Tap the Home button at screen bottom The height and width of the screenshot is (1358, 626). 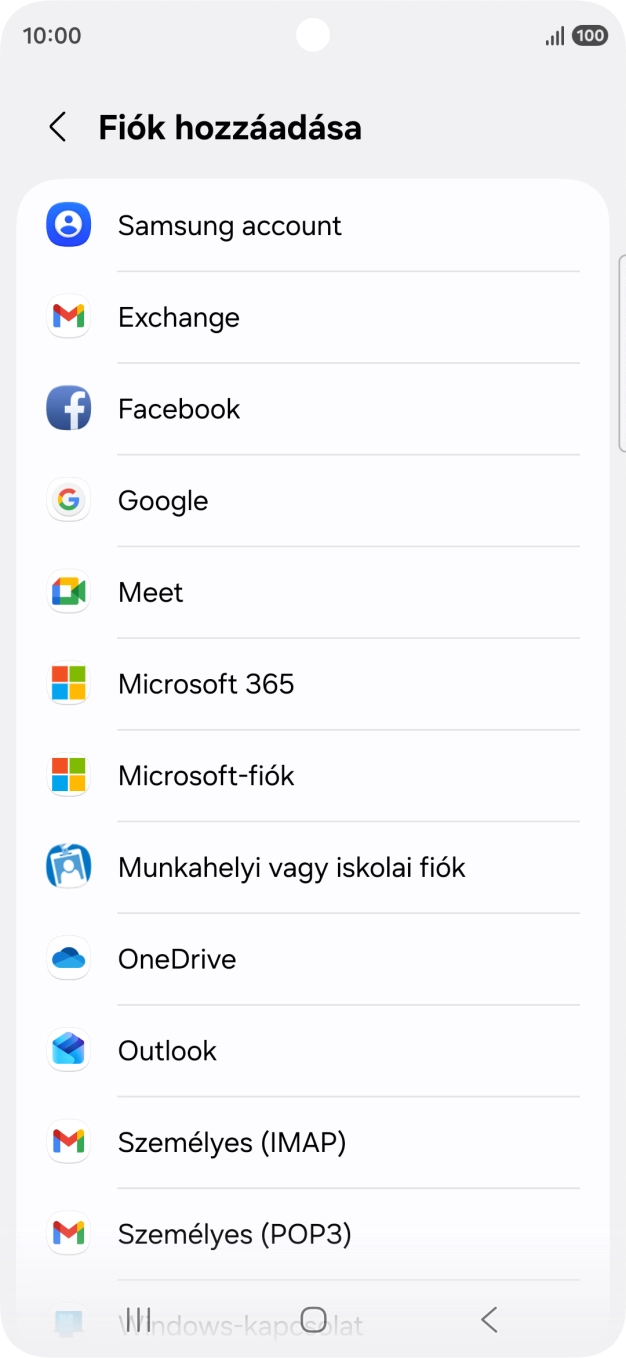(x=313, y=1320)
